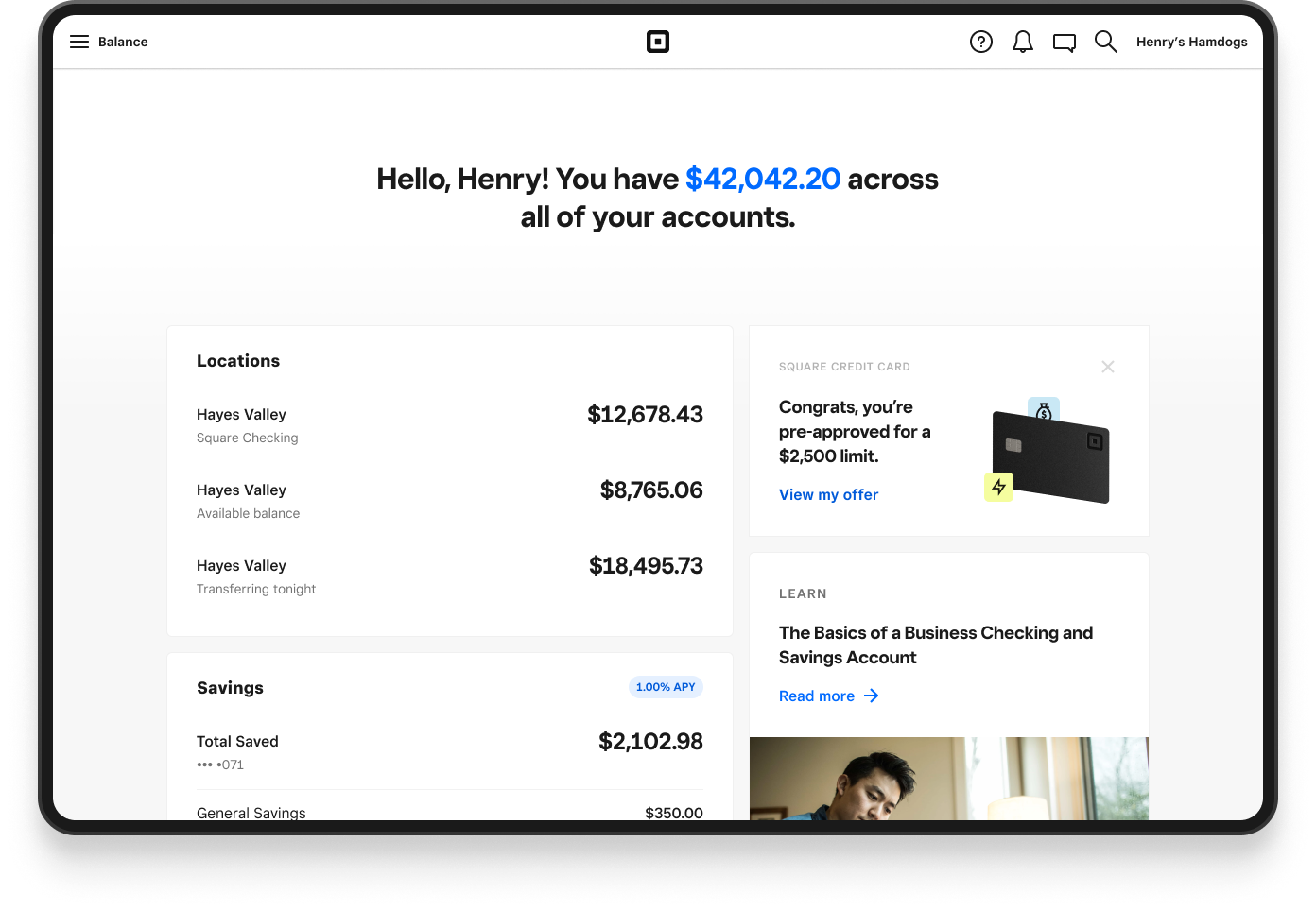Open the Read more article link
1316x911 pixels.
tap(817, 696)
